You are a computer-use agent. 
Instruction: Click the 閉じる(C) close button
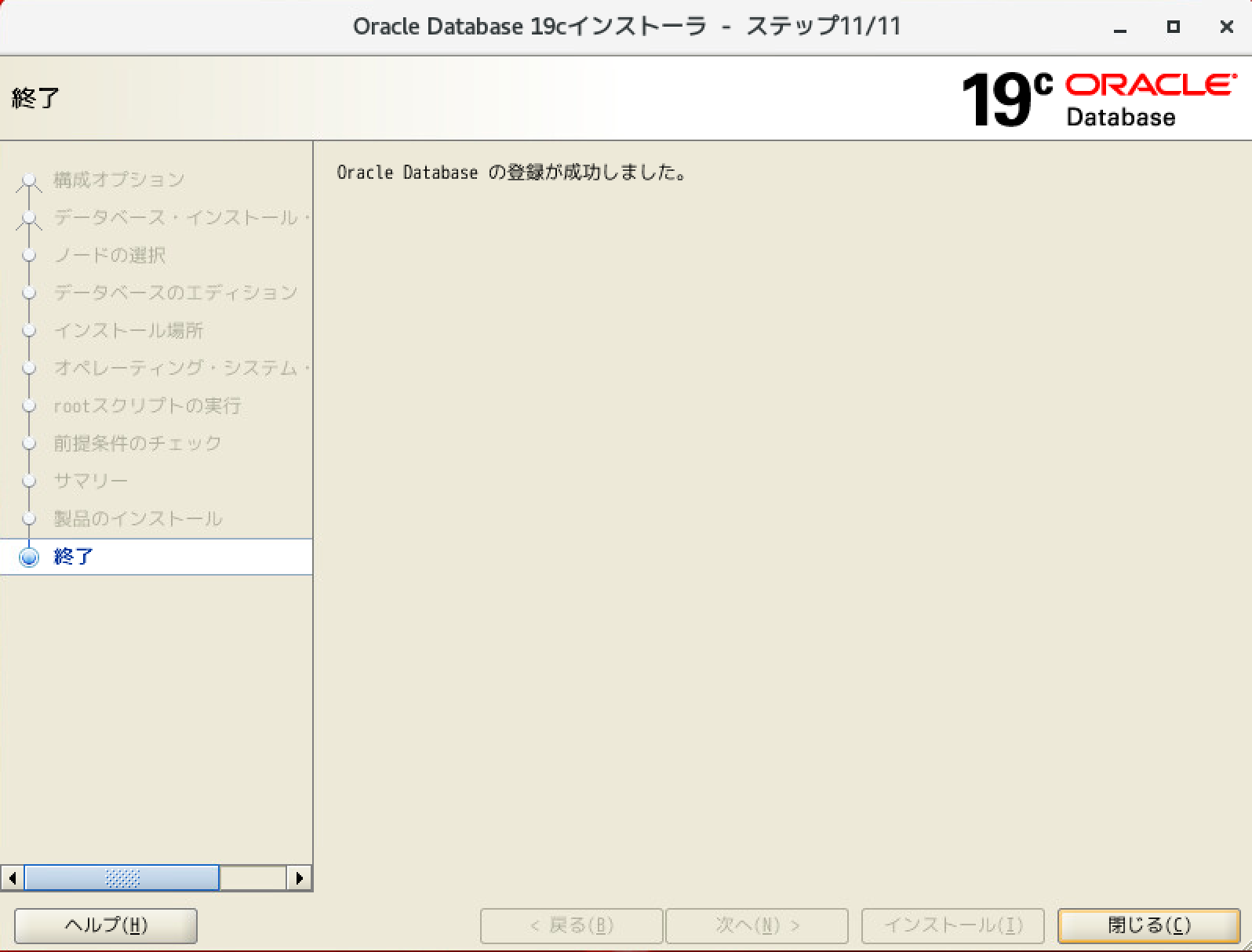pos(1148,925)
